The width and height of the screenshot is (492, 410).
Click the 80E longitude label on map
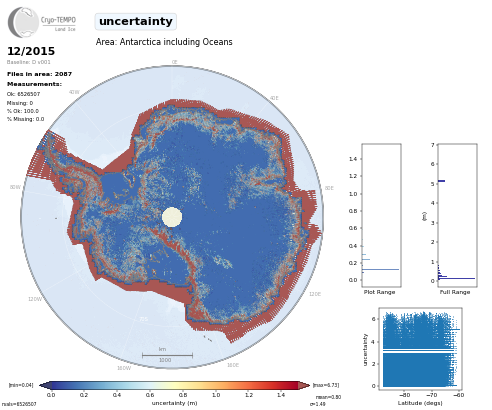pyautogui.click(x=329, y=188)
